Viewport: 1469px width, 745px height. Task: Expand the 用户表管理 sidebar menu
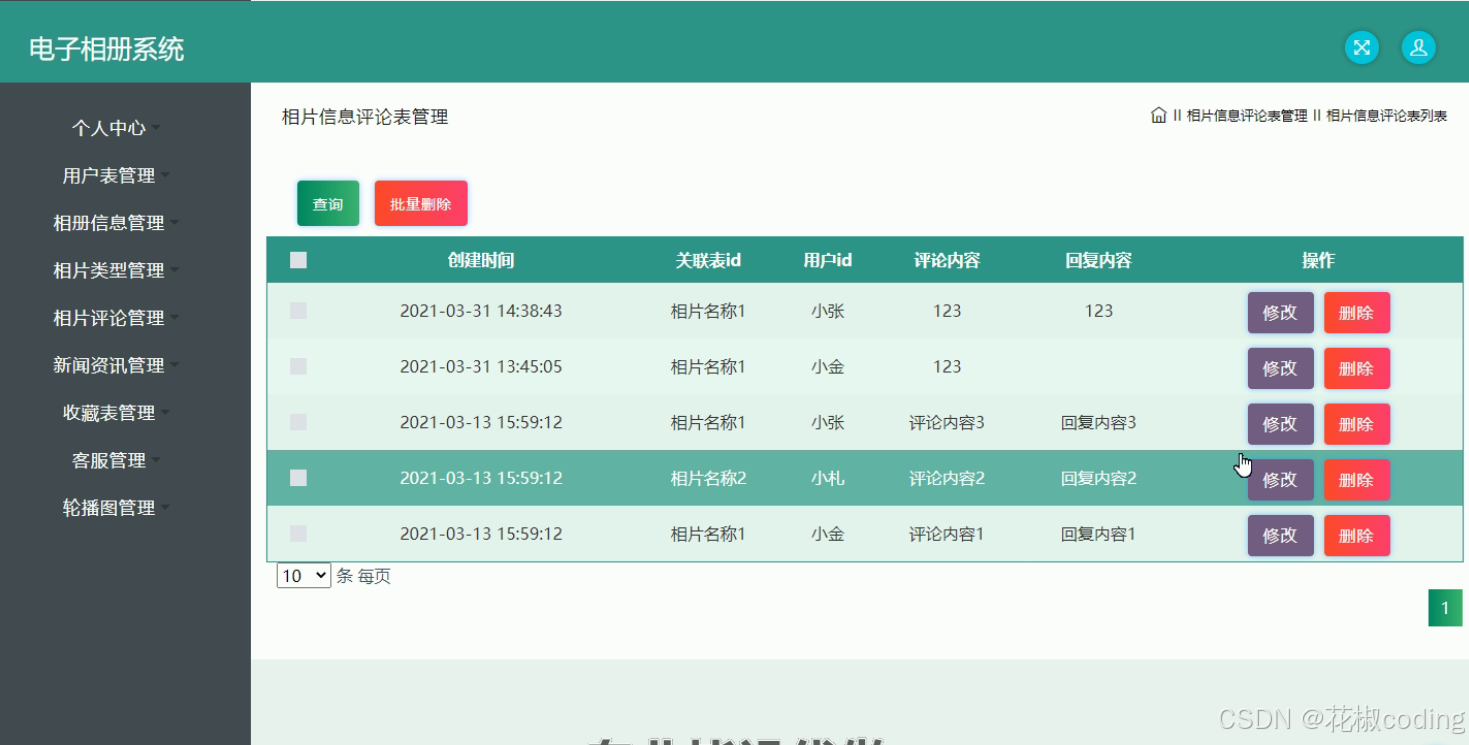[x=115, y=175]
